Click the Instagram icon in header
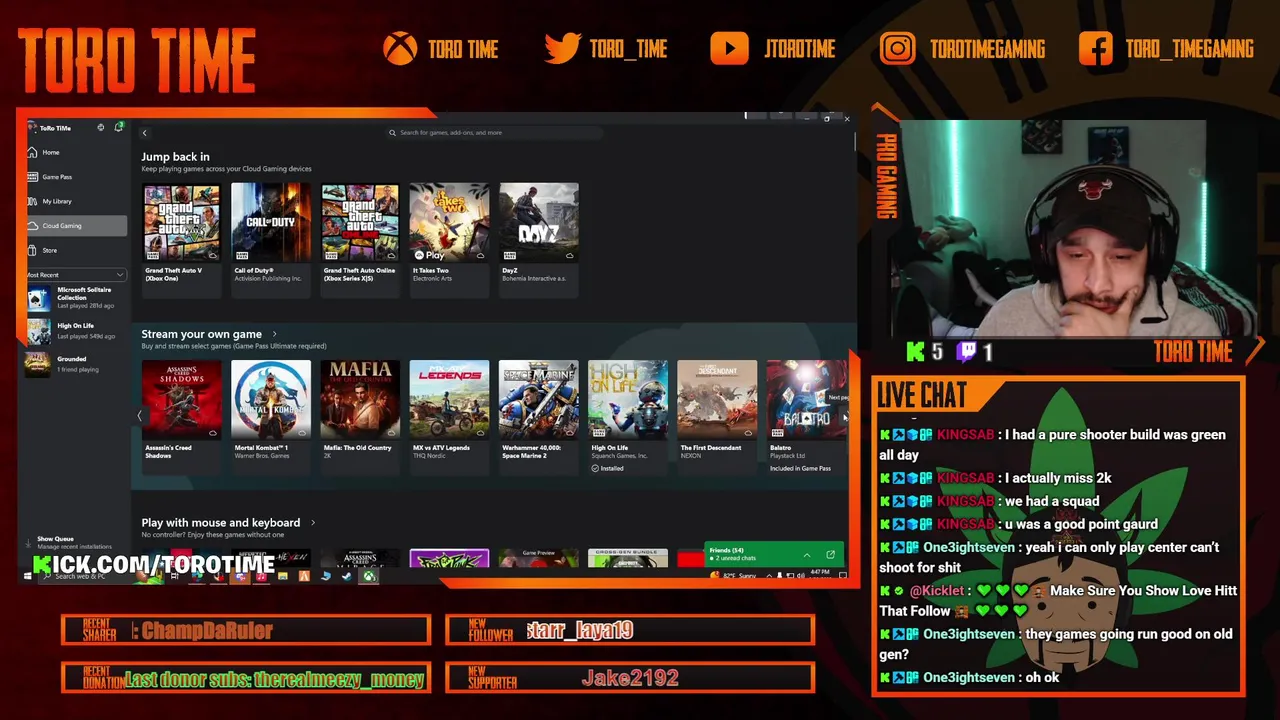Viewport: 1280px width, 720px height. point(898,49)
